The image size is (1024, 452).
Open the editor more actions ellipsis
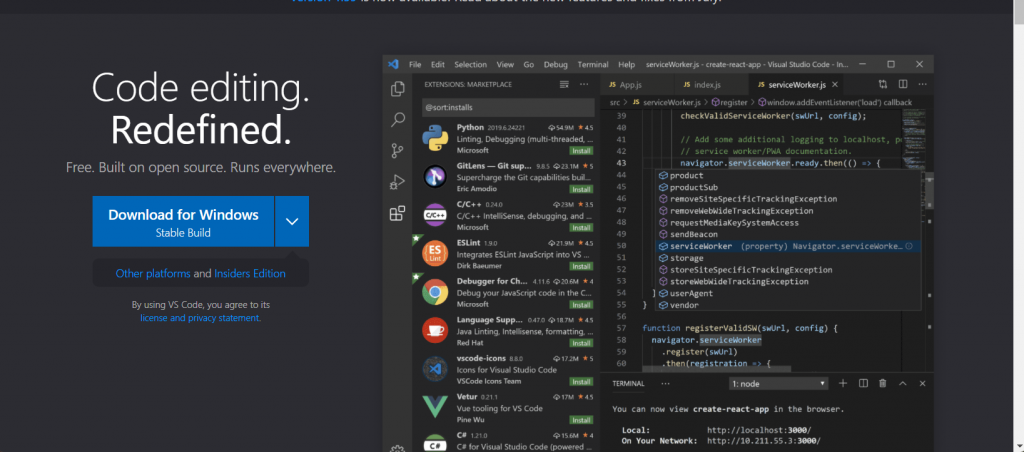[x=922, y=84]
